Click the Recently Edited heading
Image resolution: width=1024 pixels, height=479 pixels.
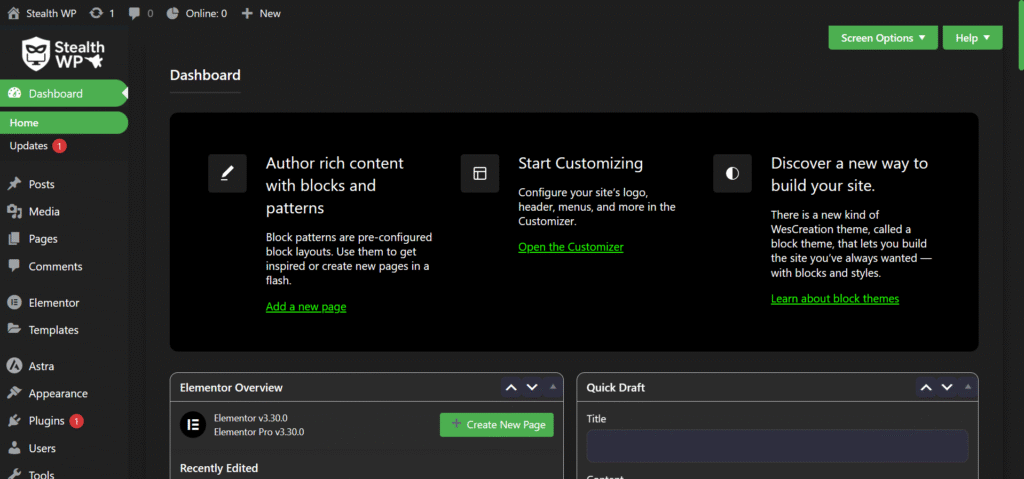(x=219, y=468)
